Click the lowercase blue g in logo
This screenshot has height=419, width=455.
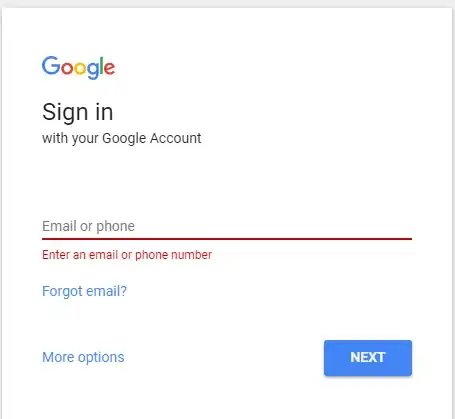pos(93,71)
